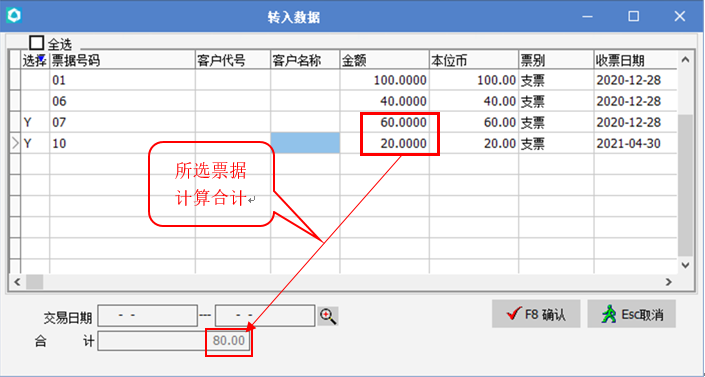The image size is (705, 377).
Task: Click the 收票日期 column header
Action: click(x=635, y=60)
